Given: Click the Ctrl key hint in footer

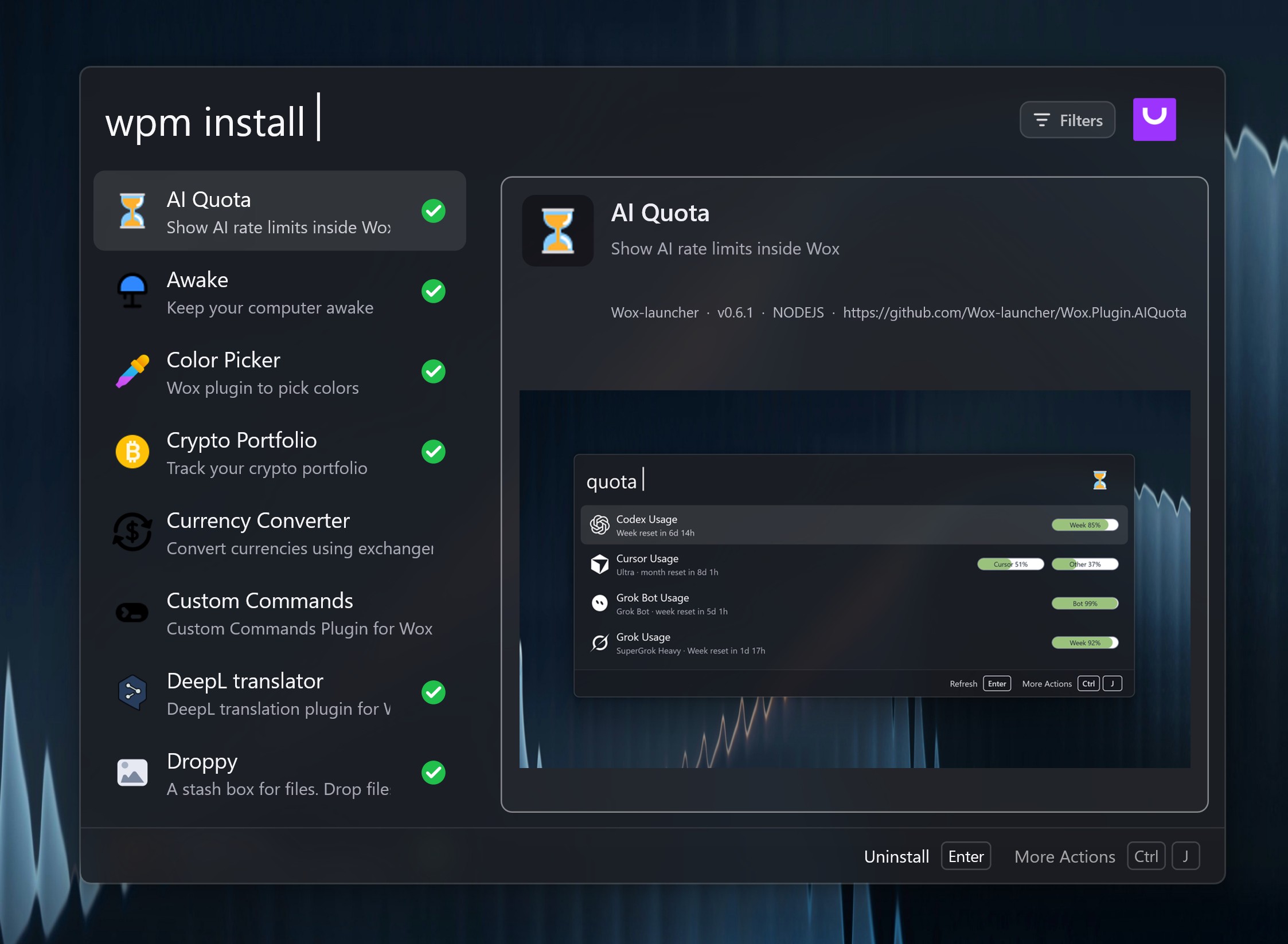Looking at the screenshot, I should pyautogui.click(x=1146, y=856).
